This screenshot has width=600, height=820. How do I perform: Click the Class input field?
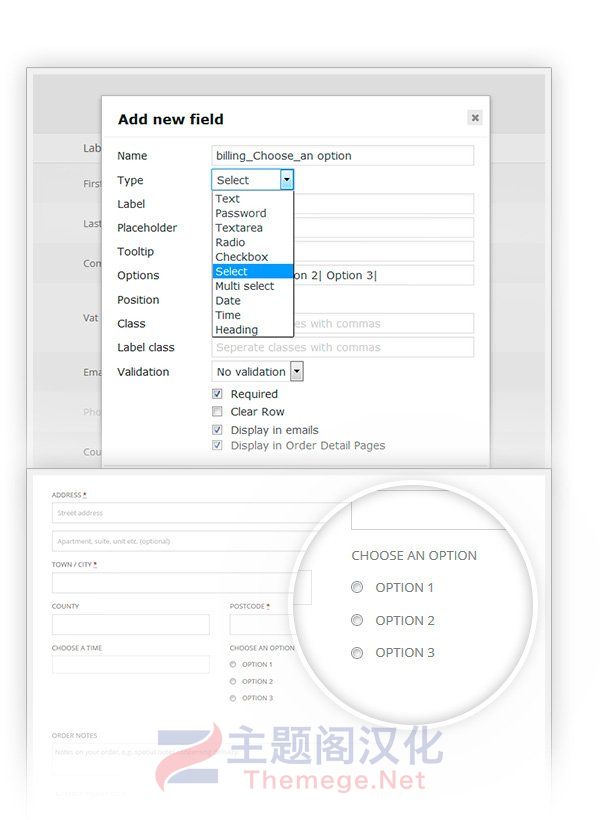click(x=383, y=324)
